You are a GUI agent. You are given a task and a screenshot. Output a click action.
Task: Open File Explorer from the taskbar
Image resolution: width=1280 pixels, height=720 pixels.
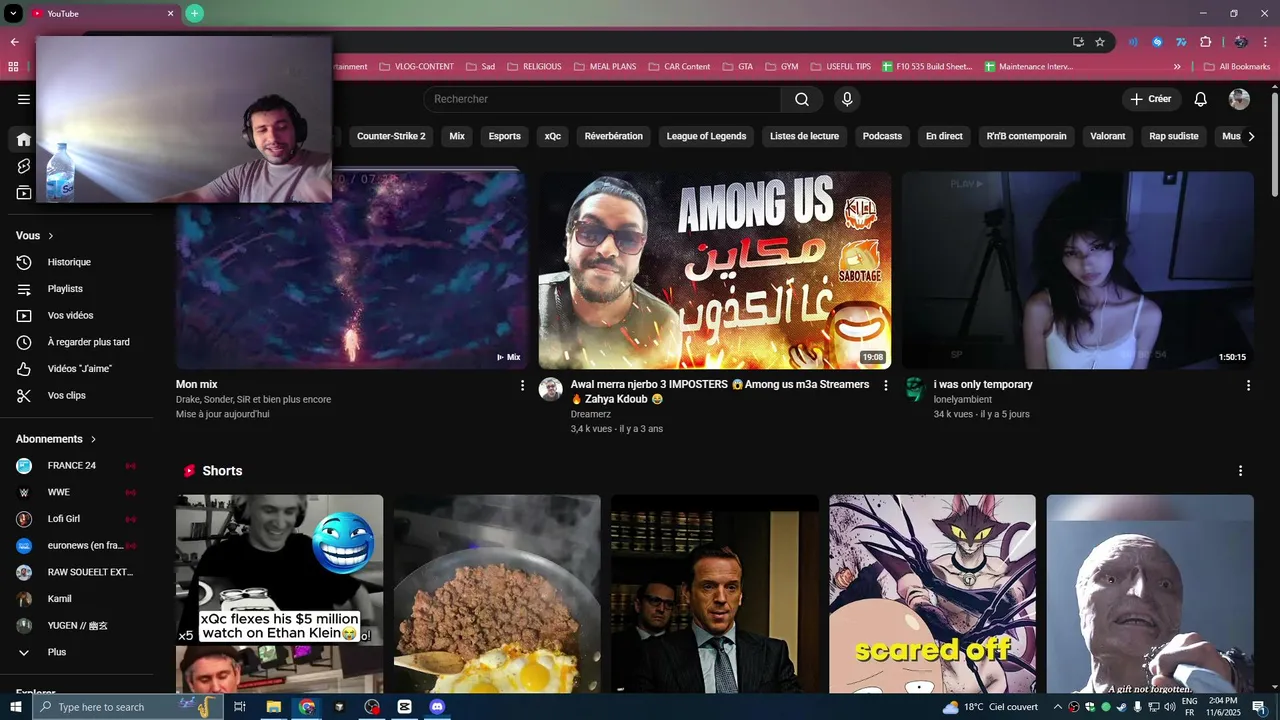pyautogui.click(x=274, y=707)
